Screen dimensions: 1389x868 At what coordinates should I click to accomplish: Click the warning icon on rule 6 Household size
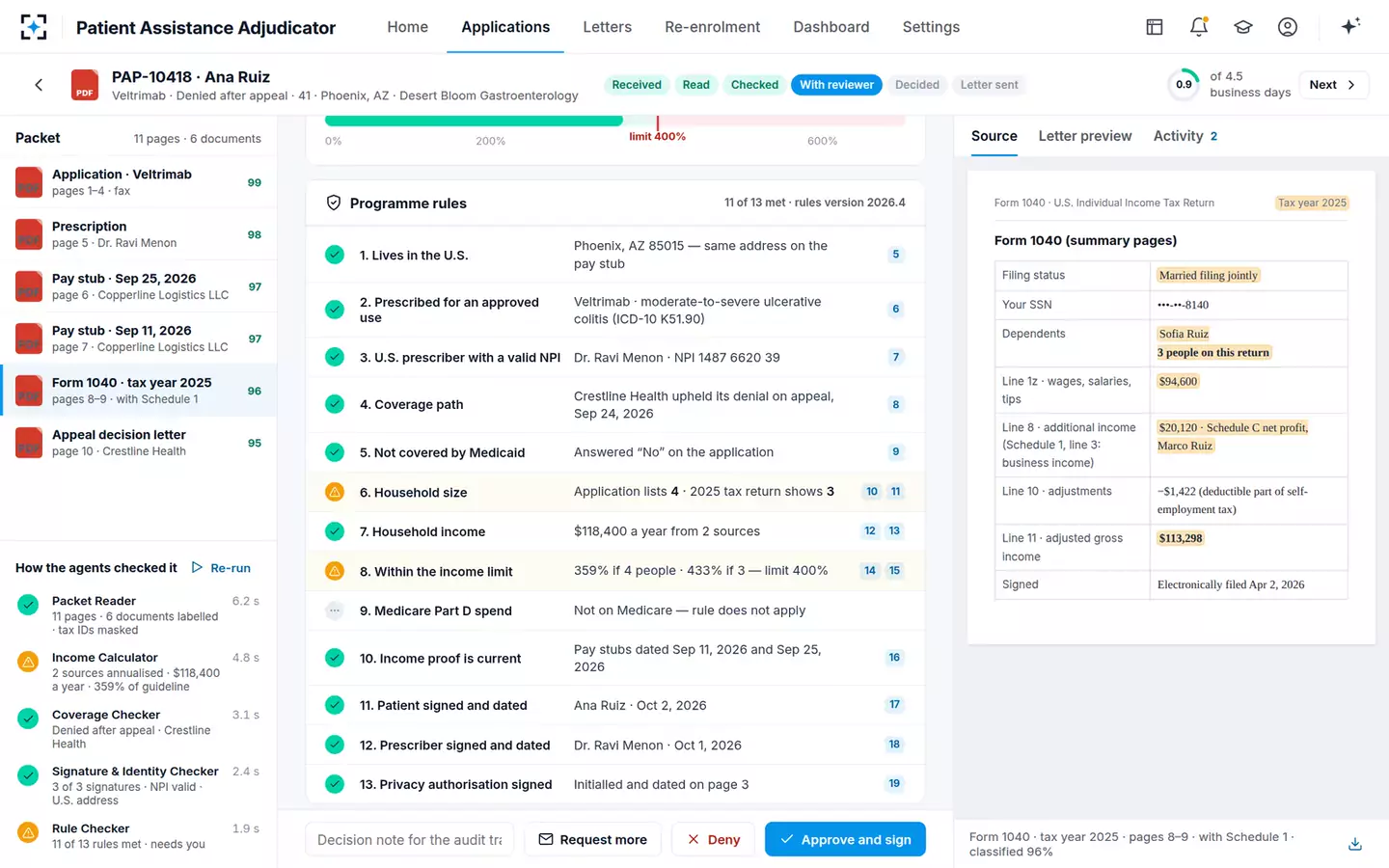tap(335, 492)
